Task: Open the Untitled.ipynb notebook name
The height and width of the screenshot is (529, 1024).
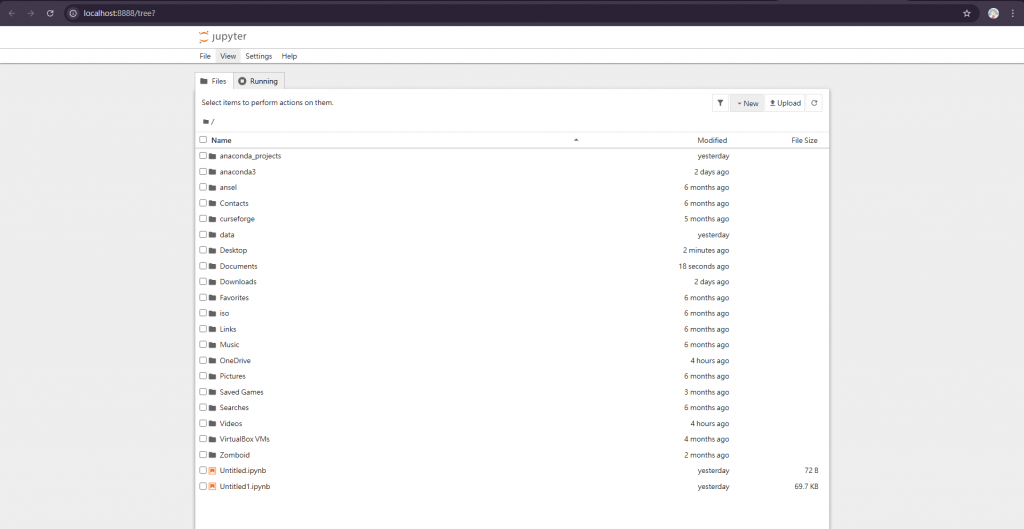Action: tap(243, 470)
